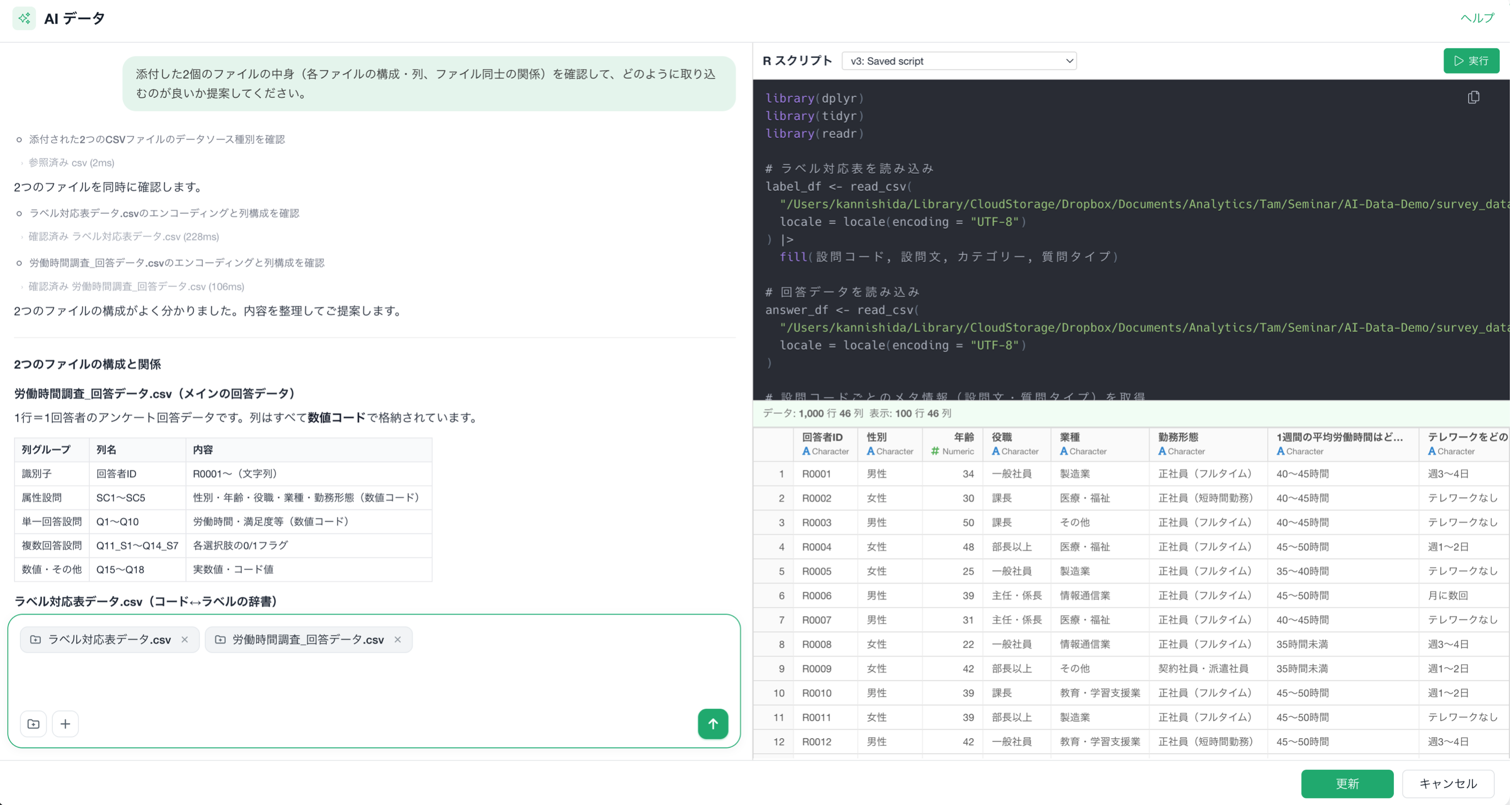This screenshot has width=1512, height=805.
Task: Click 教育・学習支援業 cell in row 10
Action: 1100,693
